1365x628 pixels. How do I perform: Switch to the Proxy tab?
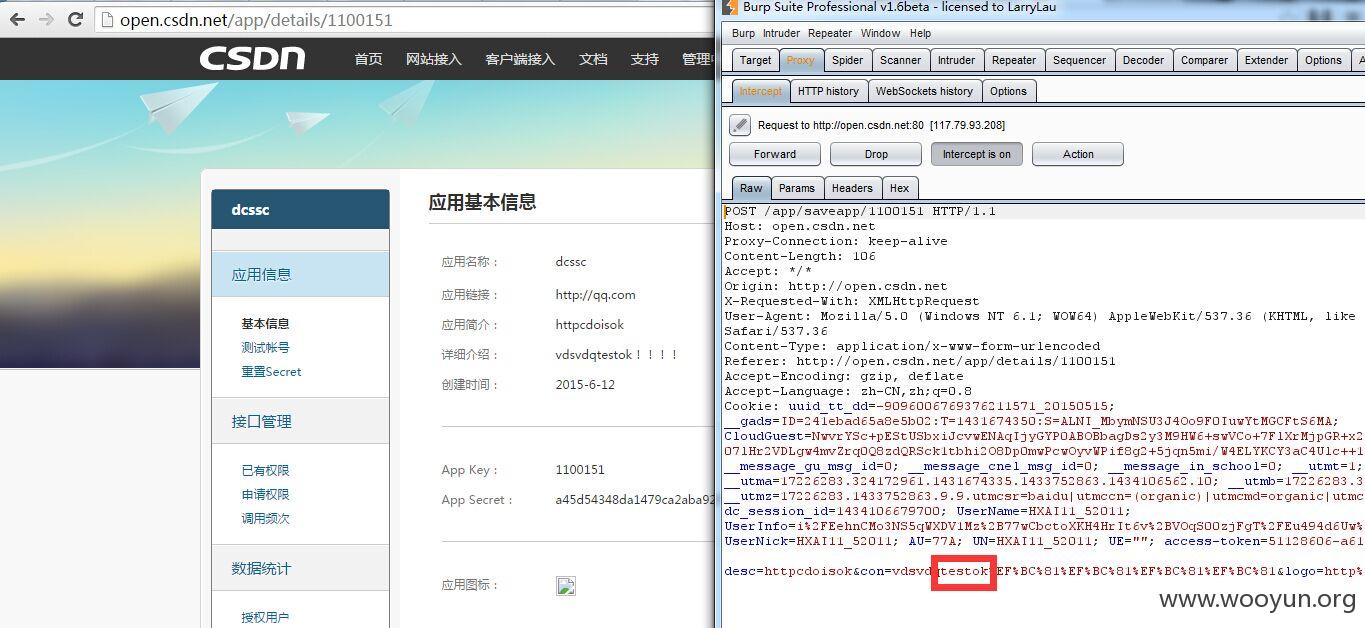click(800, 60)
